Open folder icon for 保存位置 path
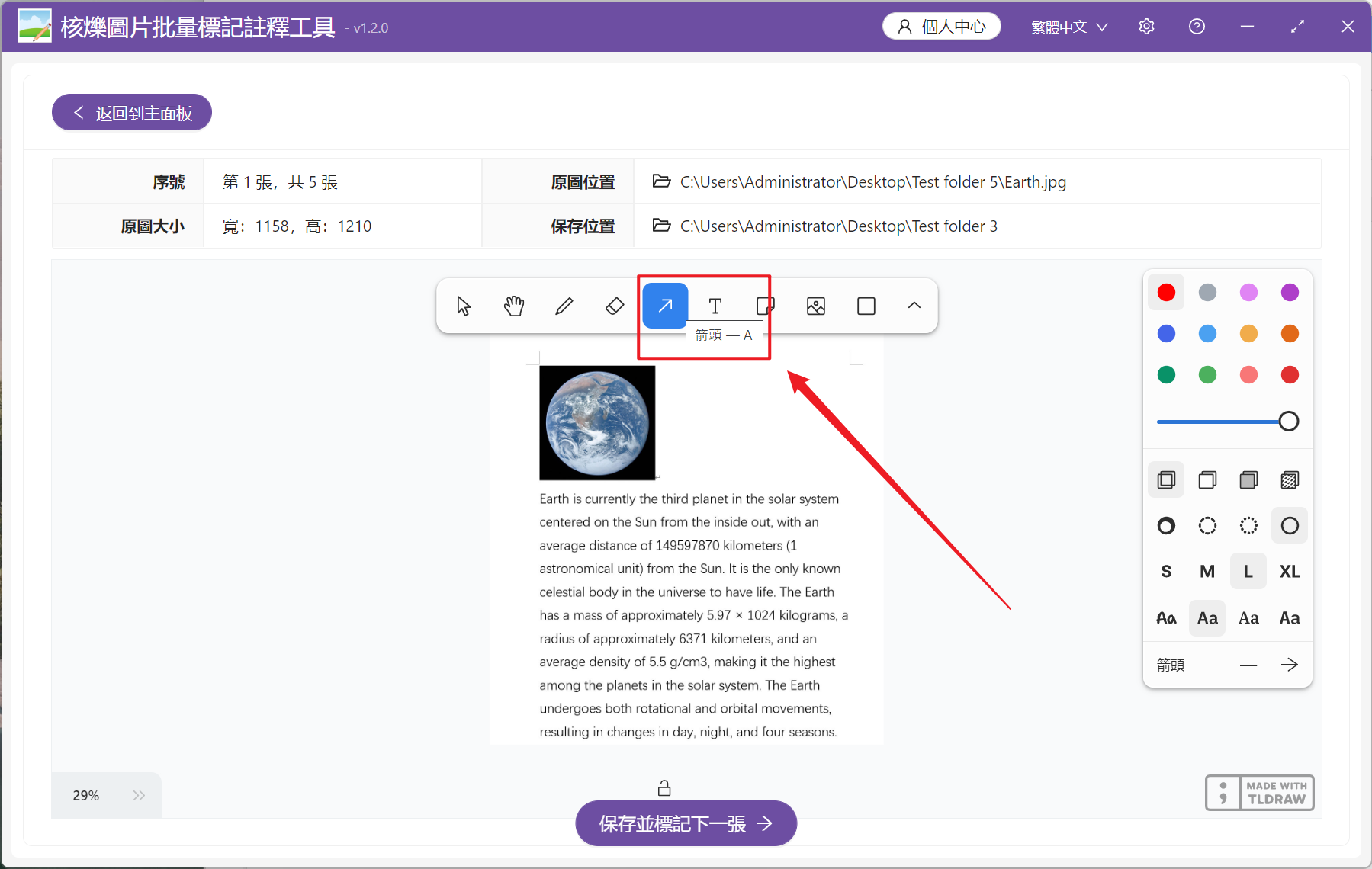This screenshot has width=1372, height=869. click(x=661, y=226)
